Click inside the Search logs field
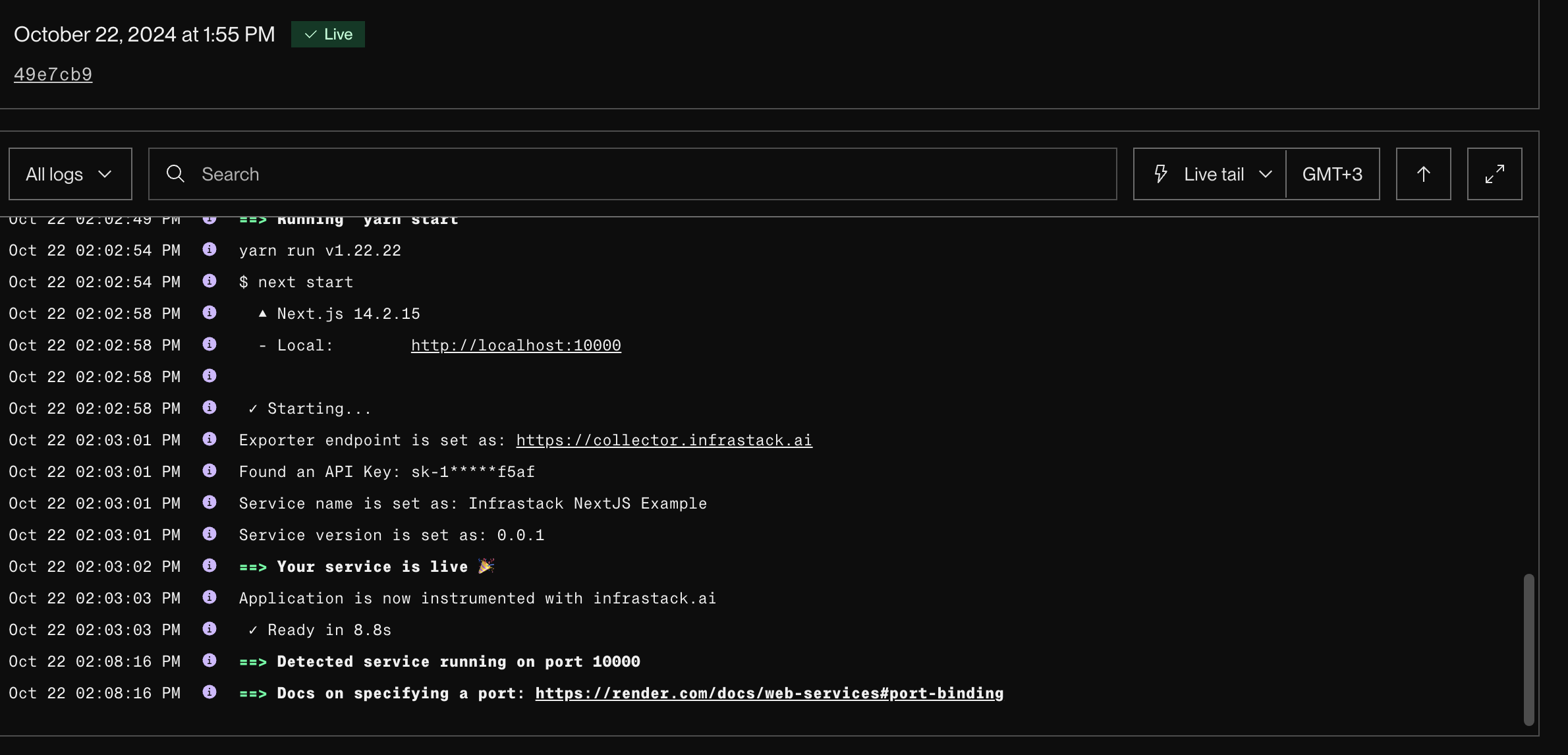1568x755 pixels. click(461, 173)
